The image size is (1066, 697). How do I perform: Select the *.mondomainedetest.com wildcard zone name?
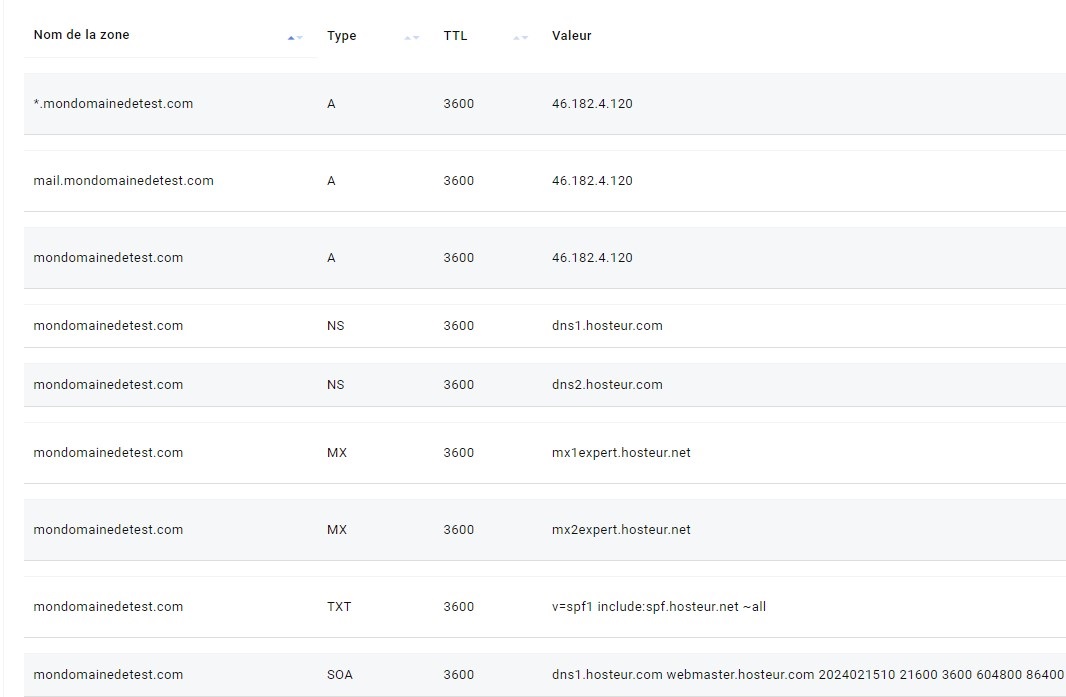point(113,103)
